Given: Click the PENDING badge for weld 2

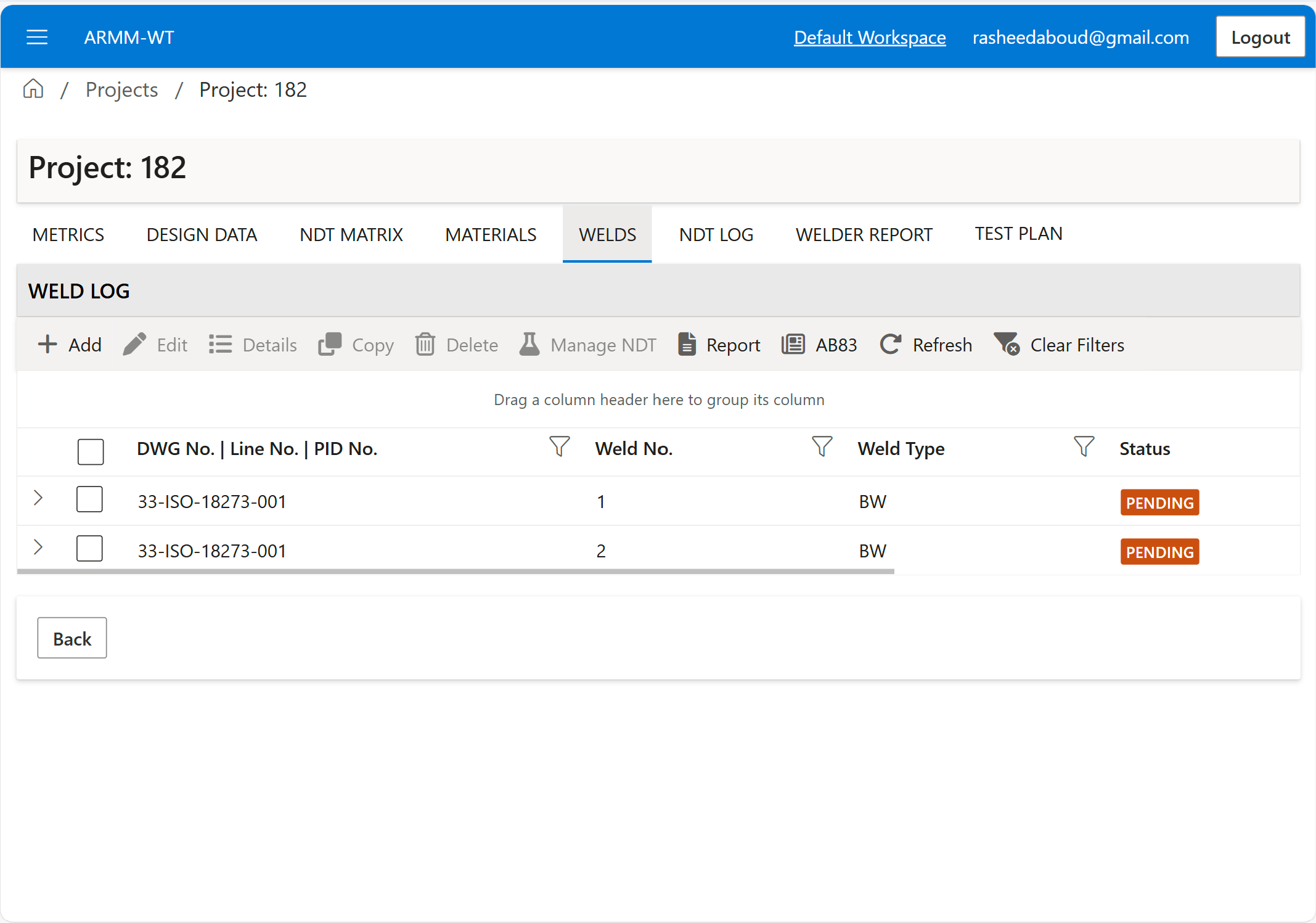Looking at the screenshot, I should coord(1159,552).
